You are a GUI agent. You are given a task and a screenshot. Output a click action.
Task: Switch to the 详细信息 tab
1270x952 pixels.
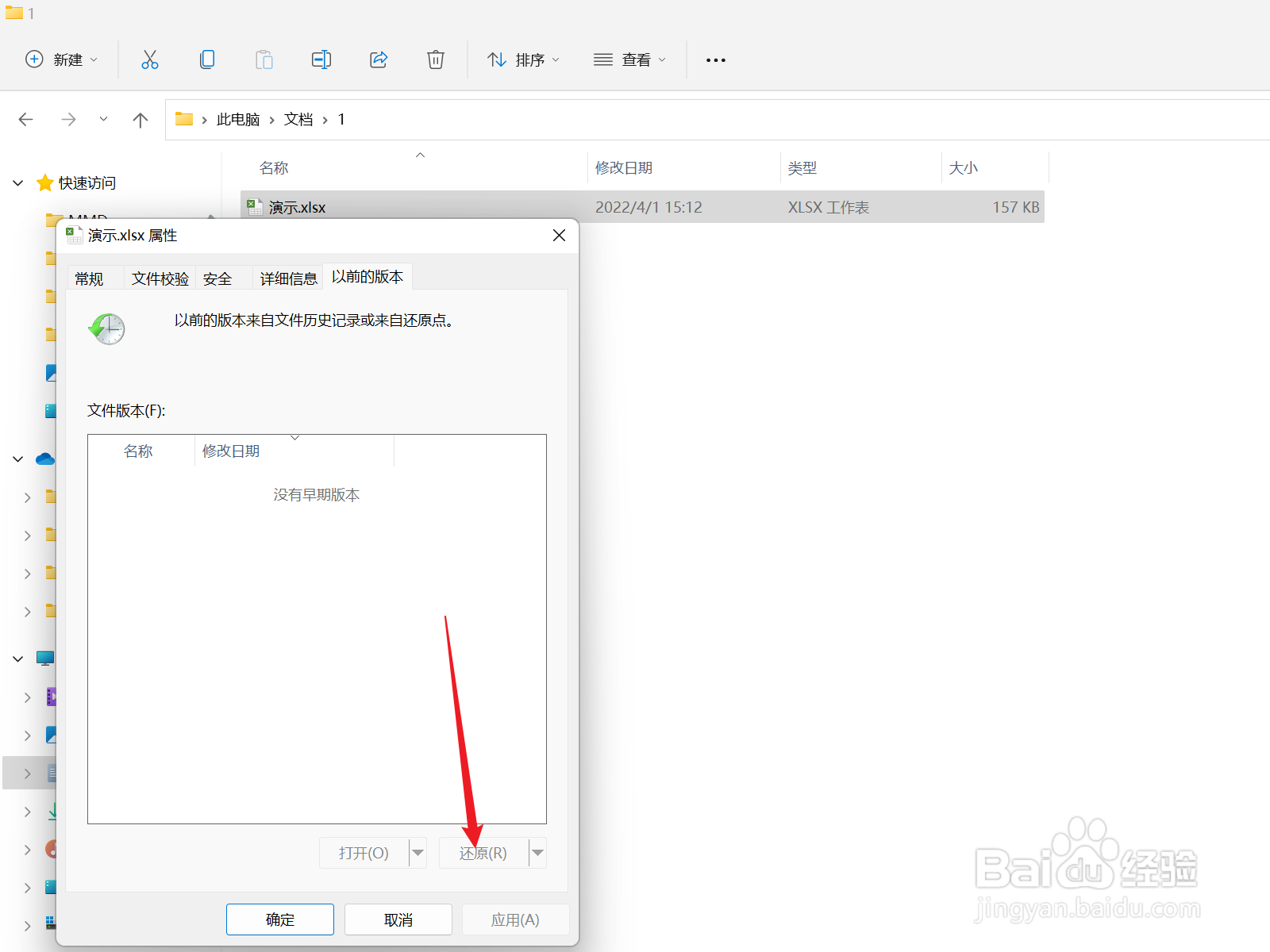coord(287,278)
